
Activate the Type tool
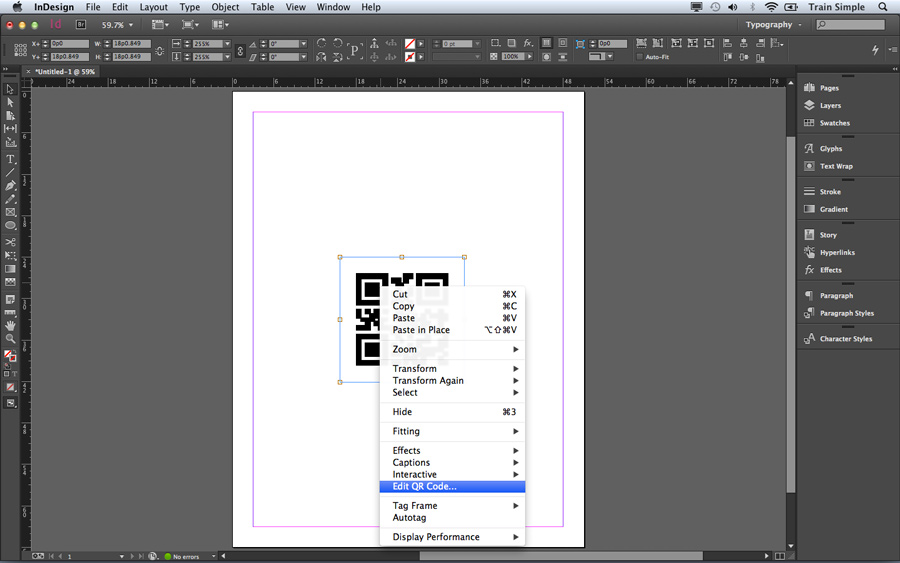(x=10, y=159)
